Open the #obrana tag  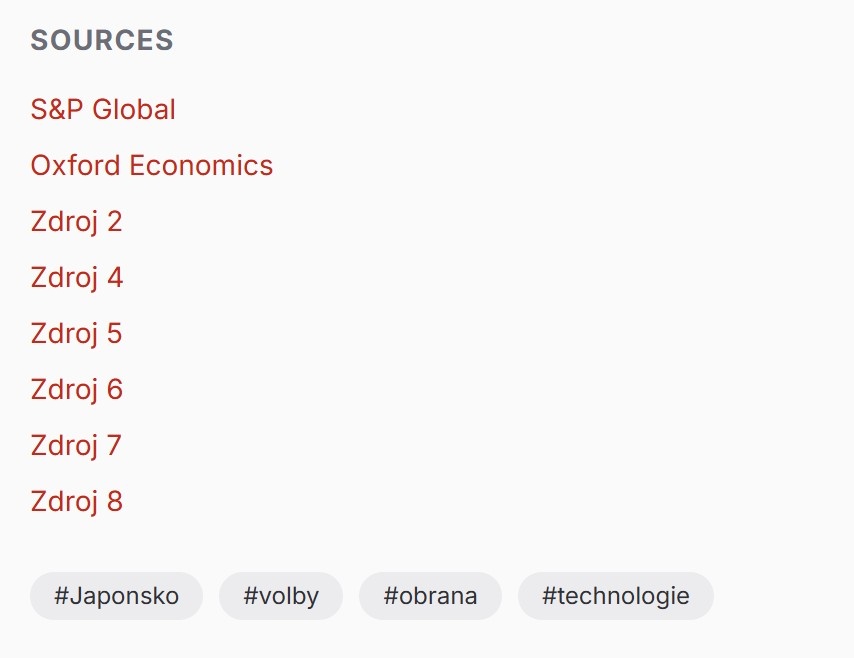coord(430,596)
